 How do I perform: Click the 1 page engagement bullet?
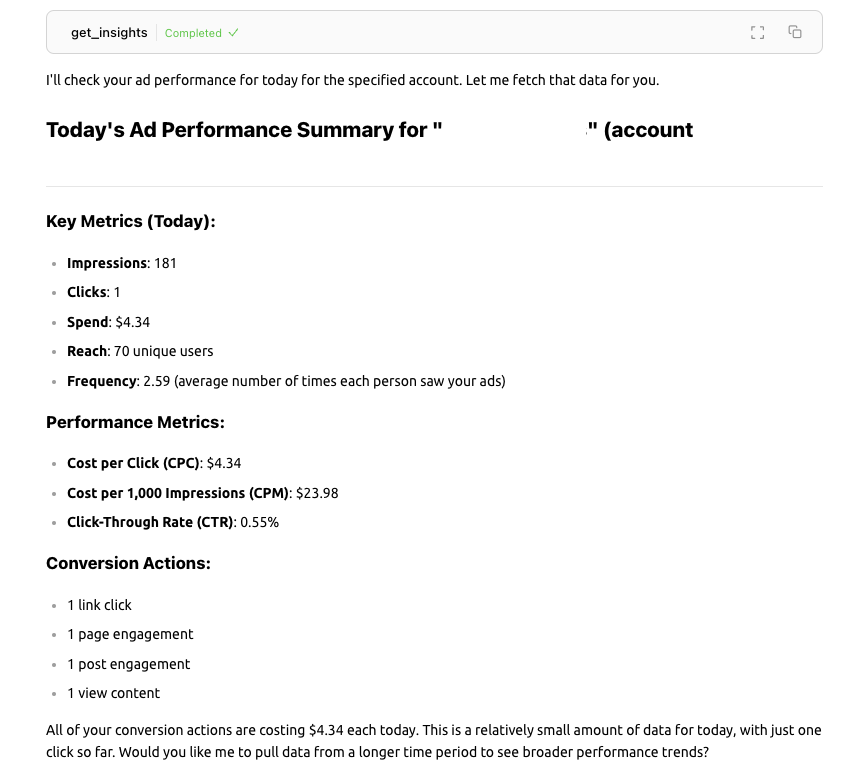[x=130, y=634]
